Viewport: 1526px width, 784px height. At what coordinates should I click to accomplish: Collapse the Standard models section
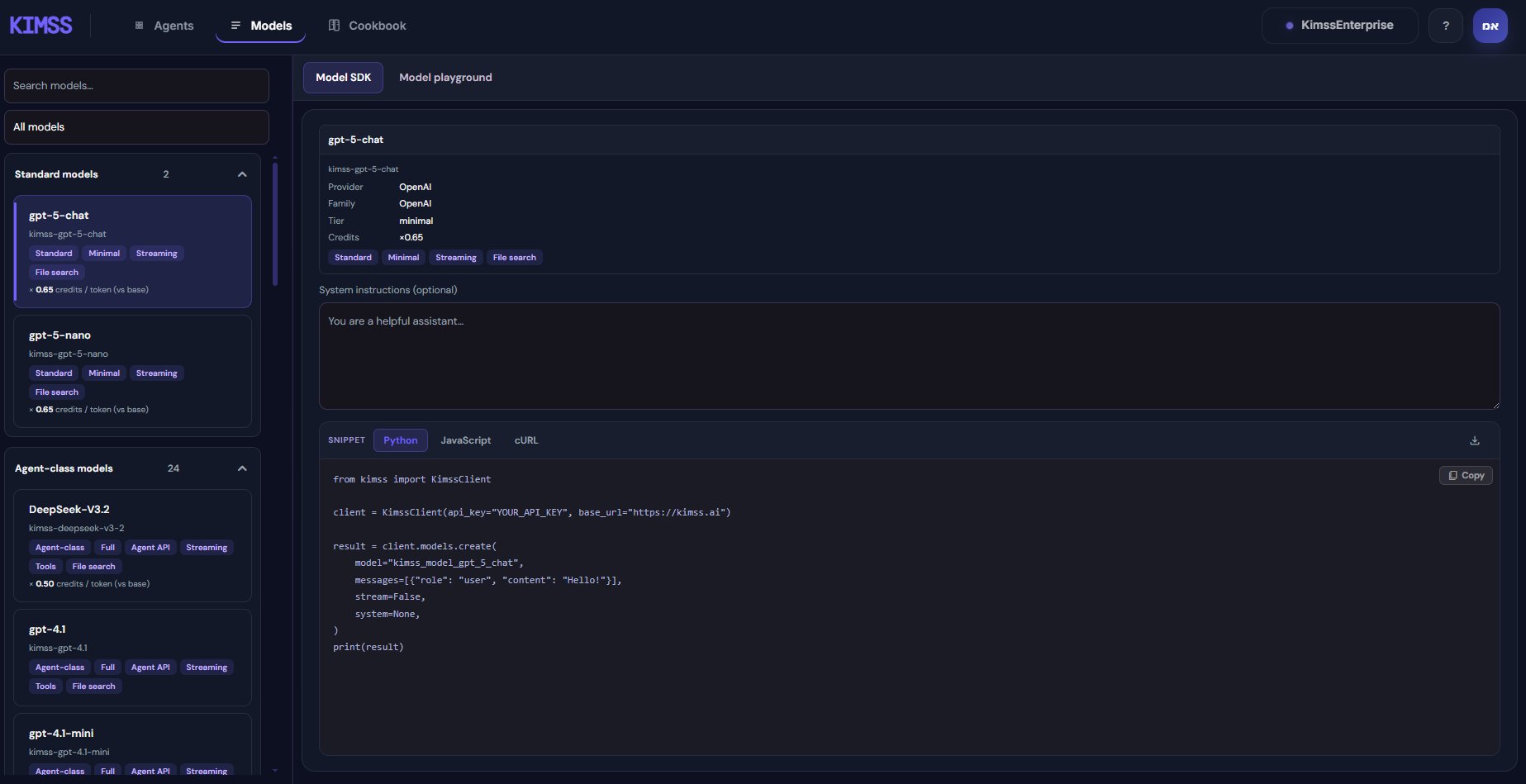[x=242, y=174]
